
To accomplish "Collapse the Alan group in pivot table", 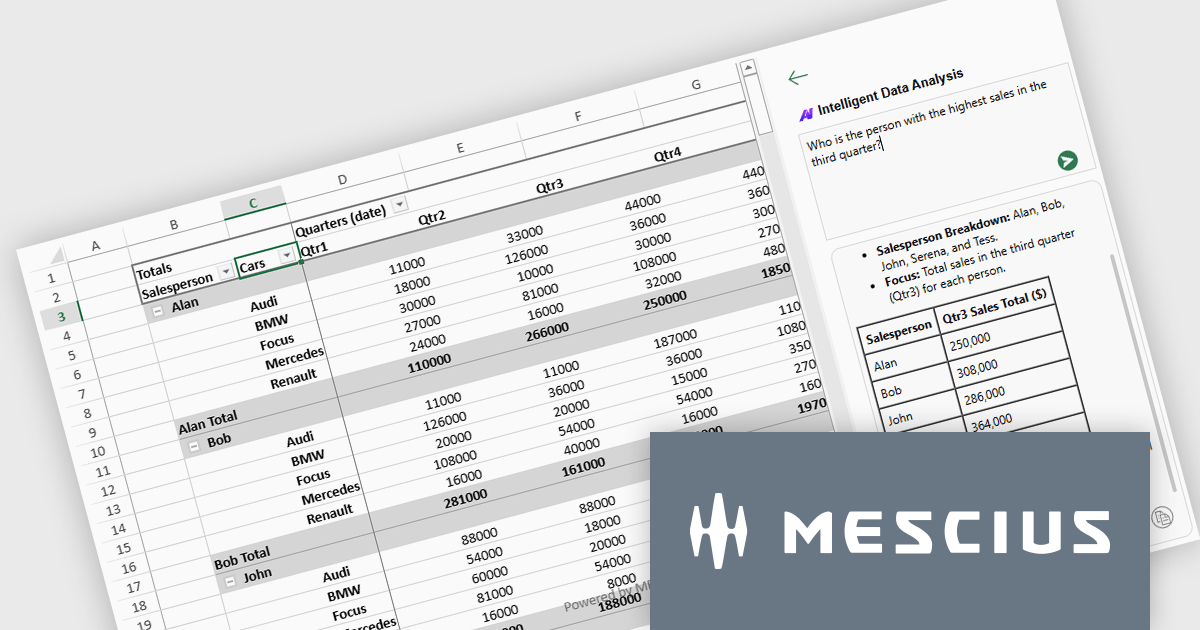I will (159, 311).
